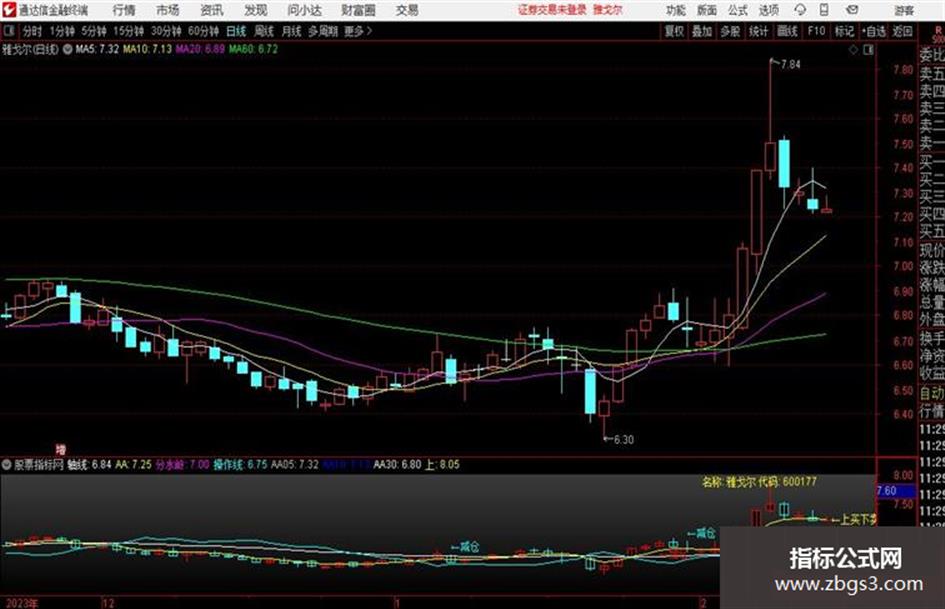Toggle the 叠加 overlay option
945x609 pixels.
tap(702, 31)
